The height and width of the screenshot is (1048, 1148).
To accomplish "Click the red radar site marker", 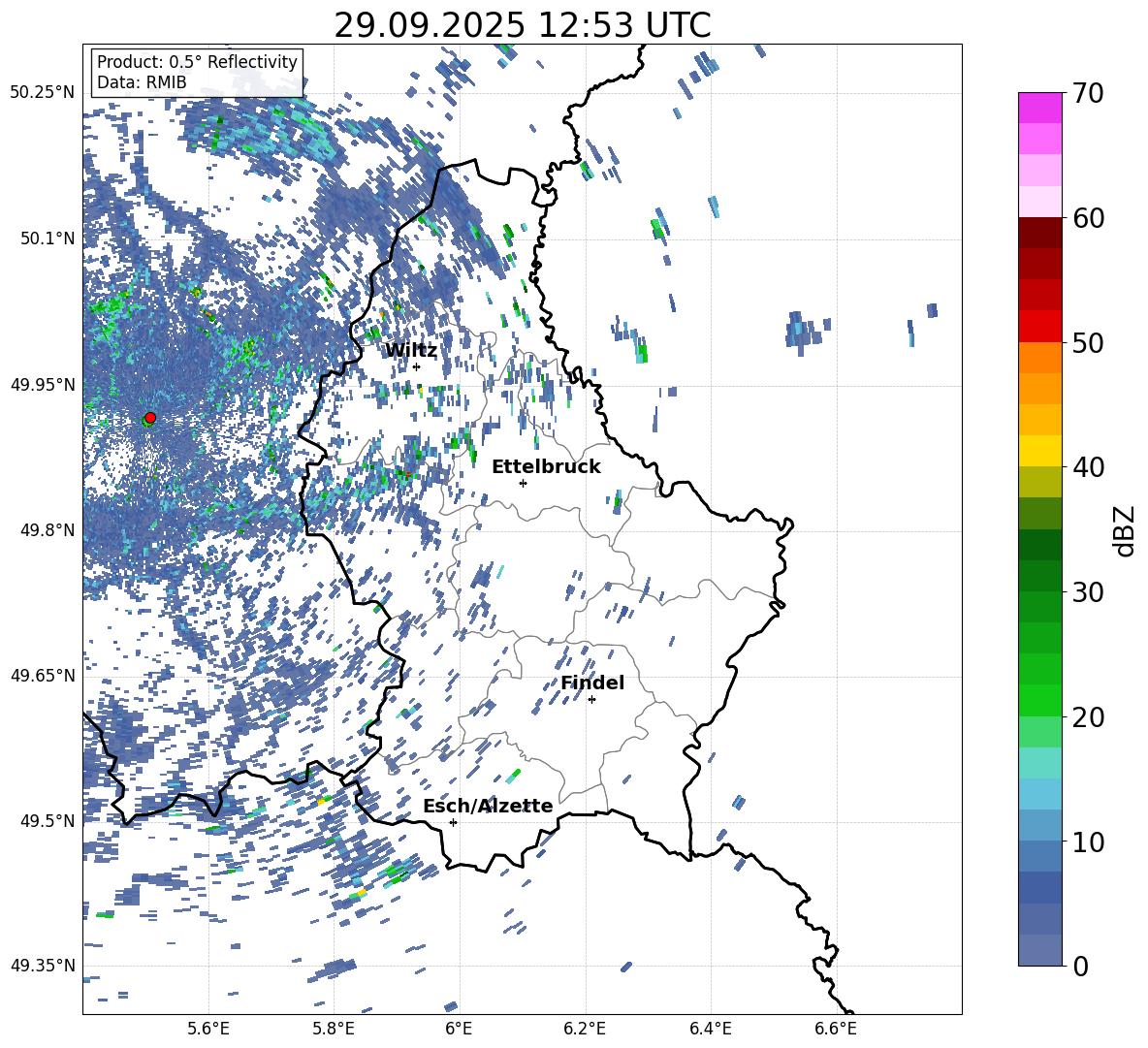I will click(x=150, y=418).
